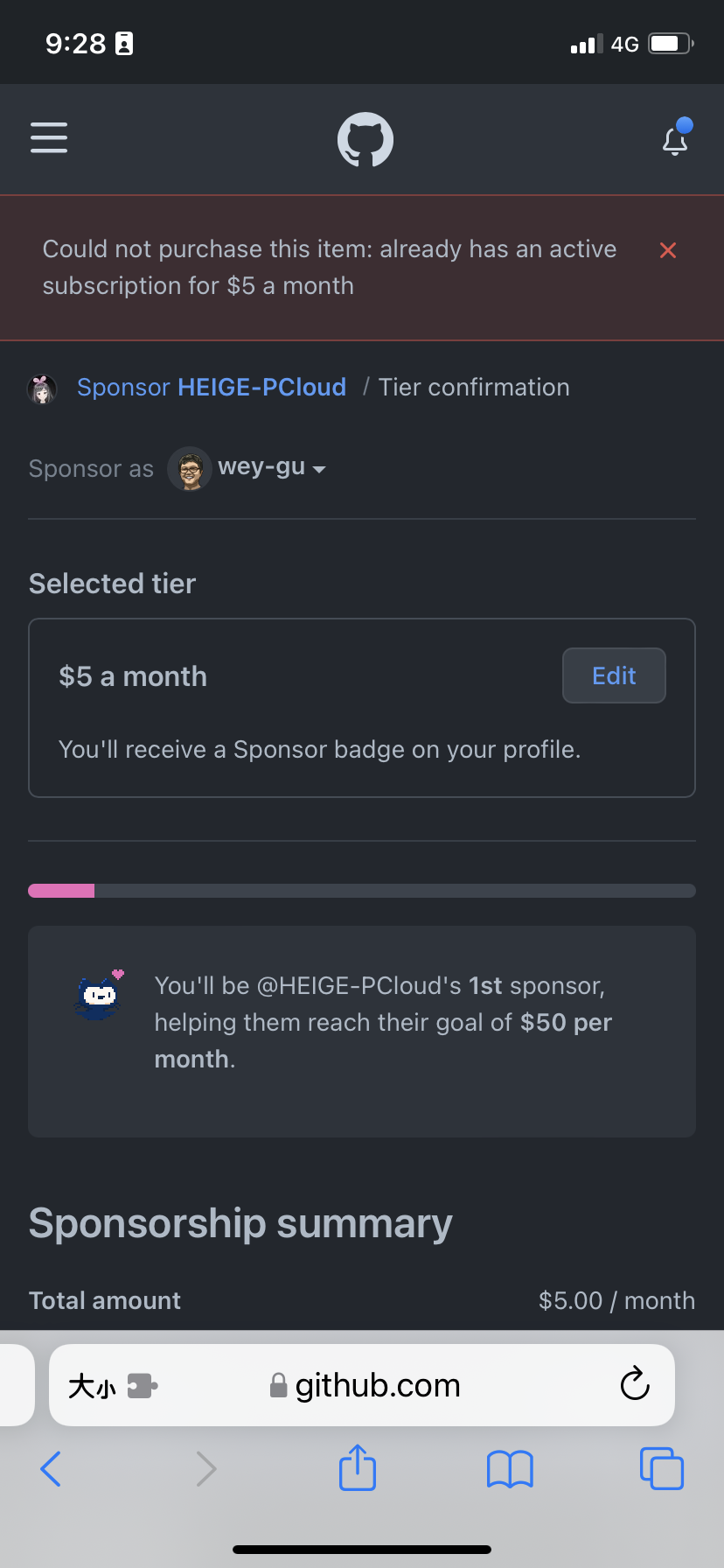Click the wey-gu account avatar

[x=190, y=469]
